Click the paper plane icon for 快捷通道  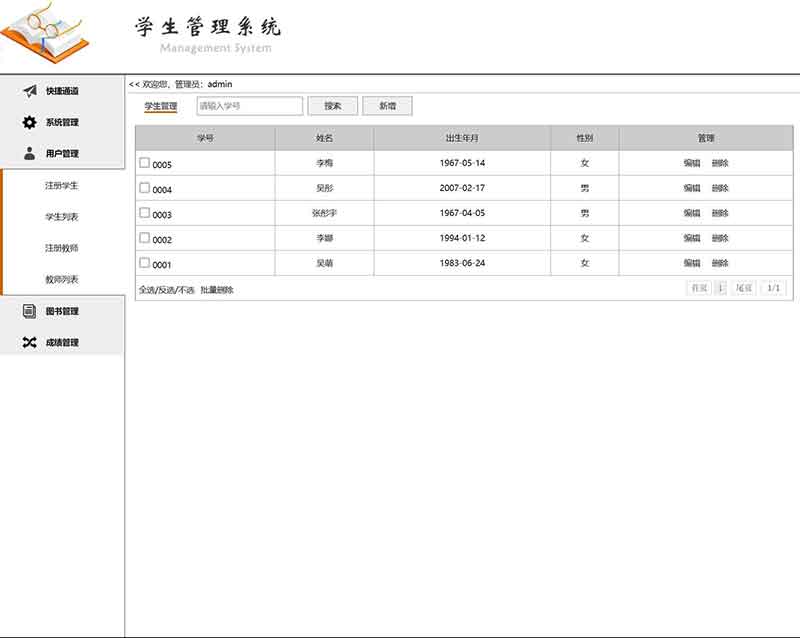(30, 91)
